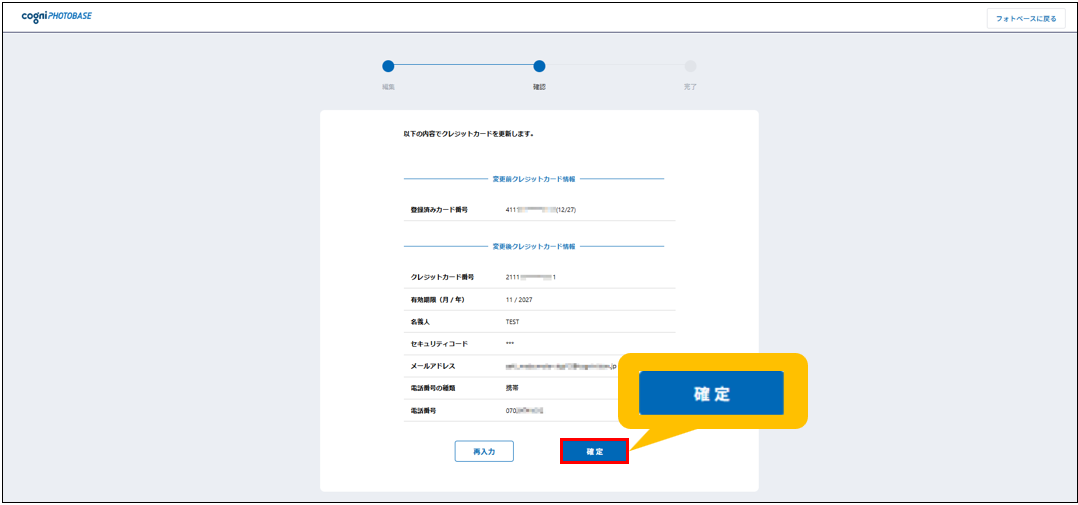Click the 確認 step label

pyautogui.click(x=539, y=87)
